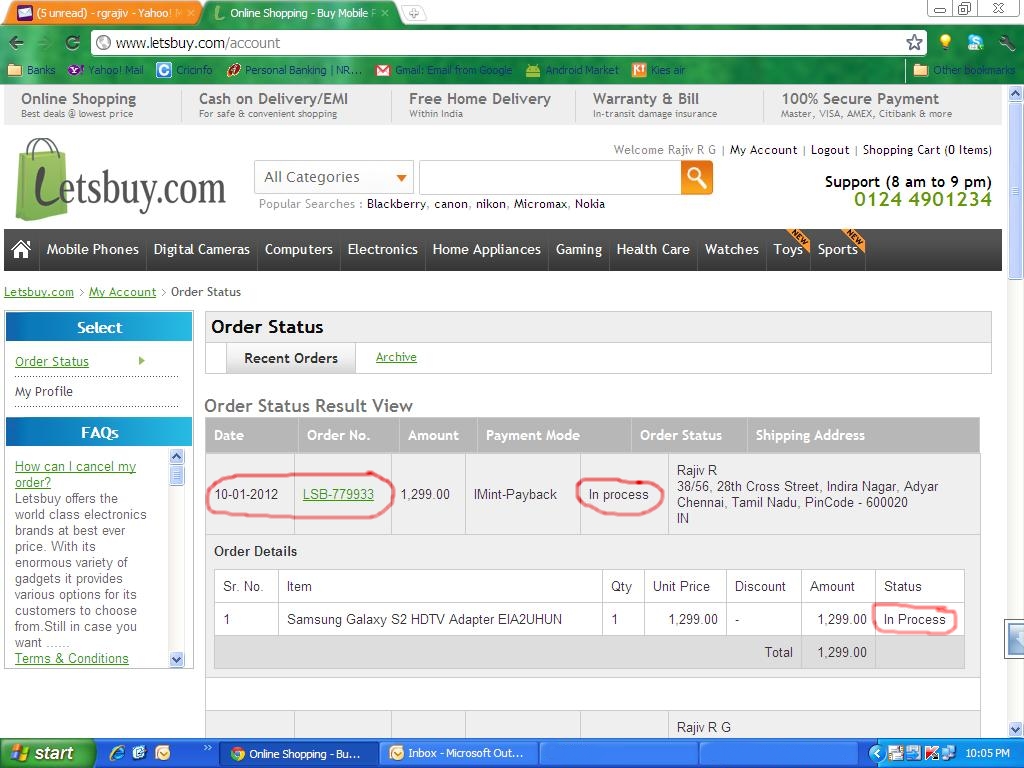The image size is (1024, 768).
Task: Open the Other bookmarks folder
Action: tap(964, 70)
